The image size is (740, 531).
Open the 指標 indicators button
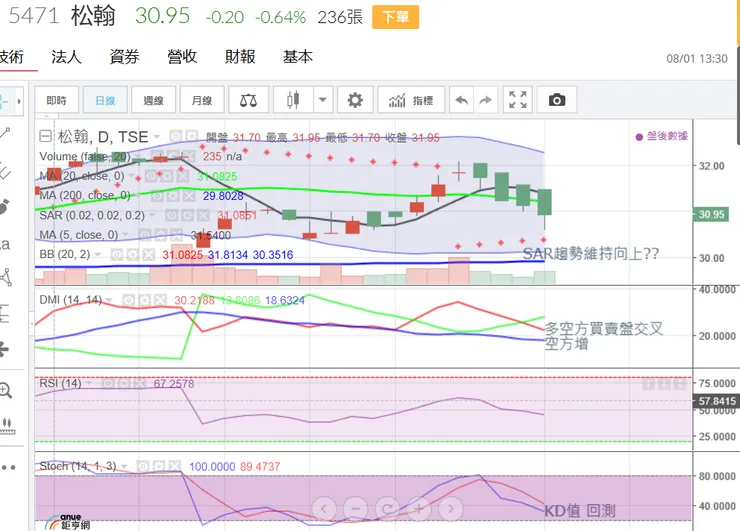[x=411, y=100]
